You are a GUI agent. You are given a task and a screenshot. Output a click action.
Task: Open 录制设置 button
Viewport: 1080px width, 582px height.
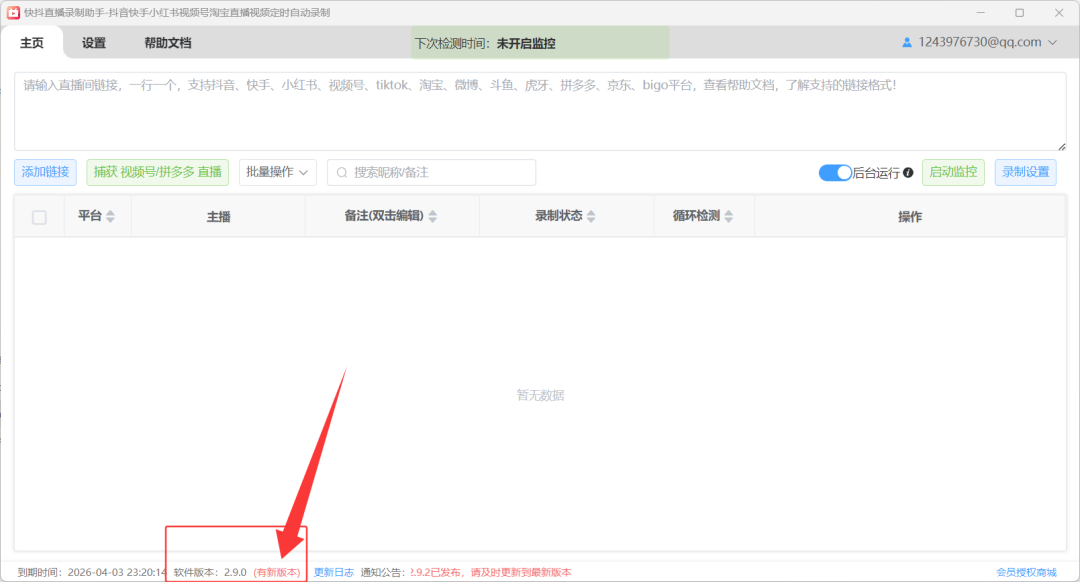1026,172
